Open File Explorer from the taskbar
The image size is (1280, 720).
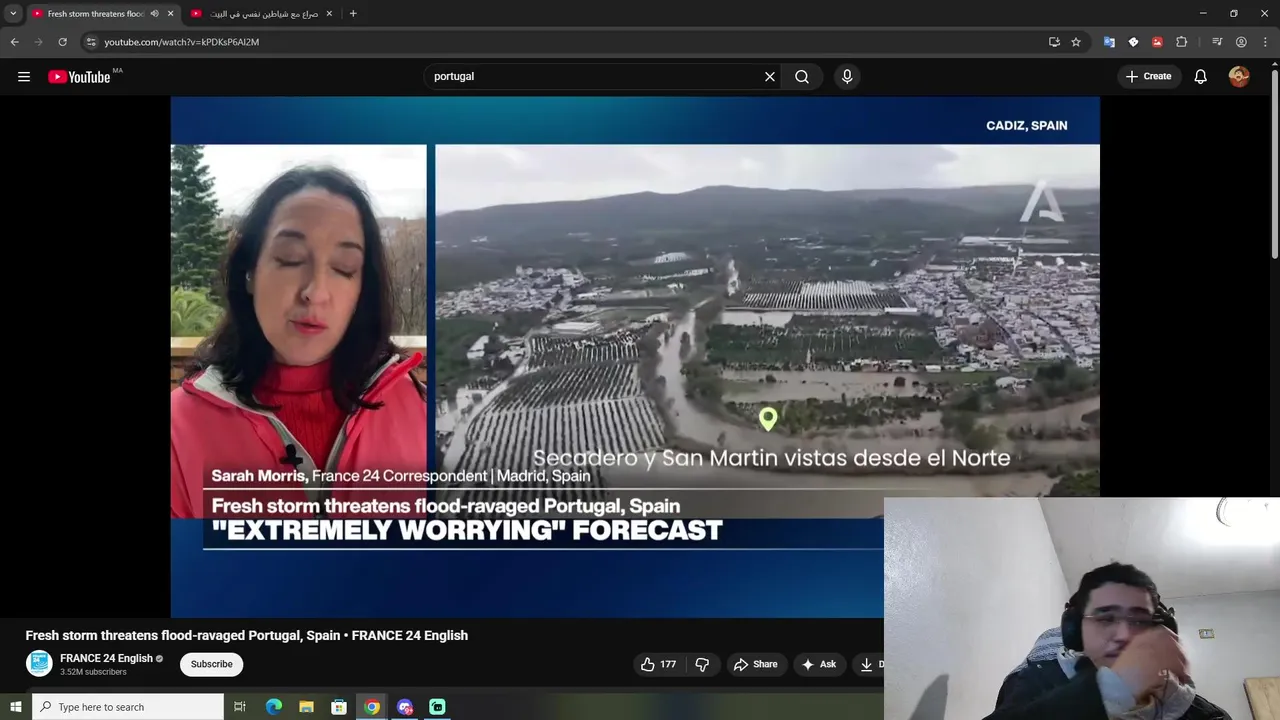(306, 707)
